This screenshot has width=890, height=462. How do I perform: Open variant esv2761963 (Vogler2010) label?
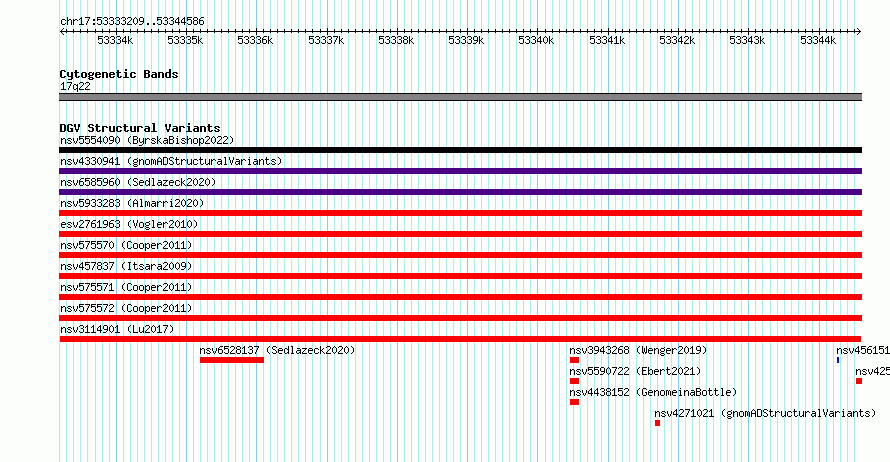tap(129, 224)
